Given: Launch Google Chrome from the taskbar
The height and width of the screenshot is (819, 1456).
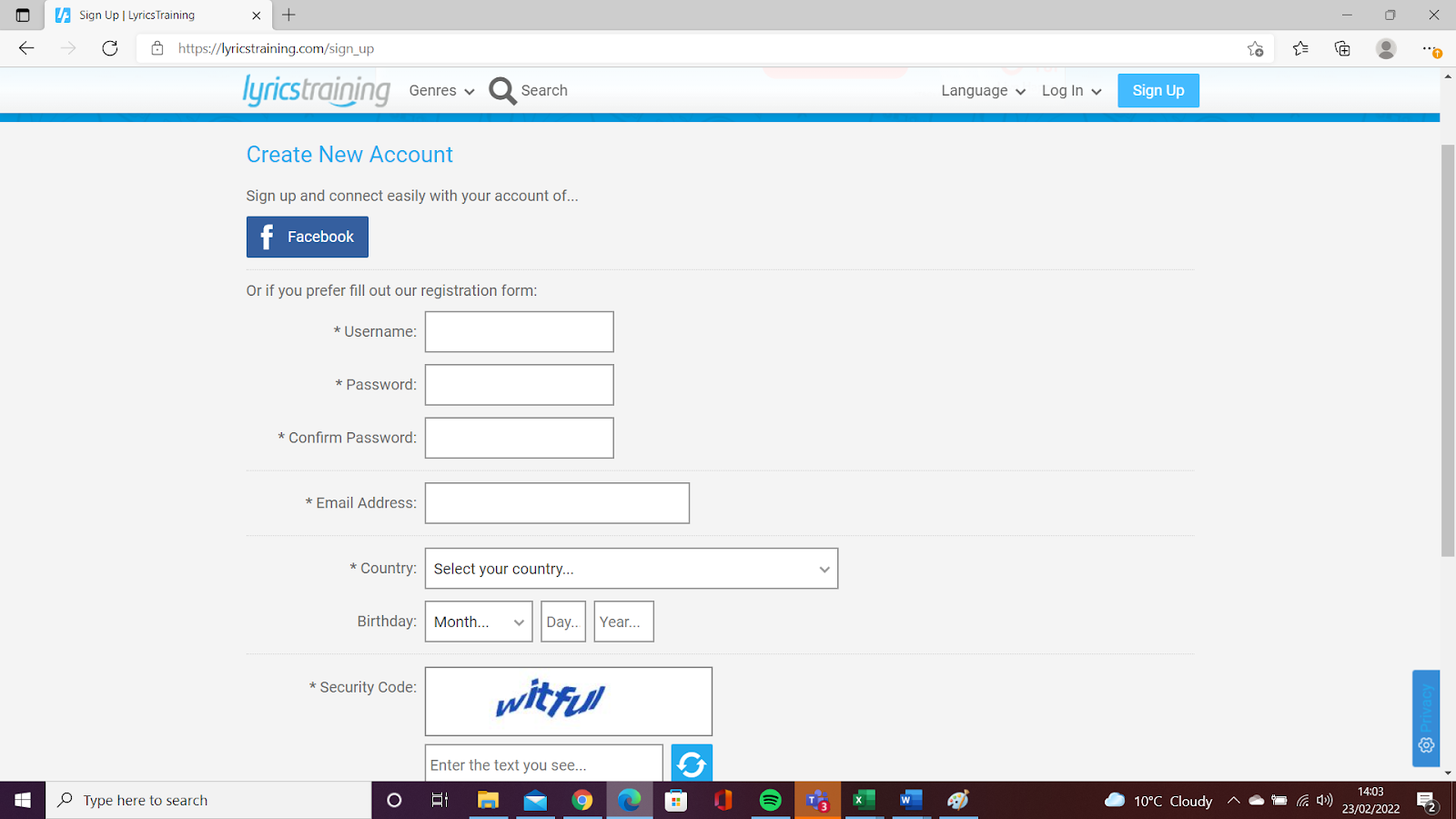Looking at the screenshot, I should click(x=582, y=800).
